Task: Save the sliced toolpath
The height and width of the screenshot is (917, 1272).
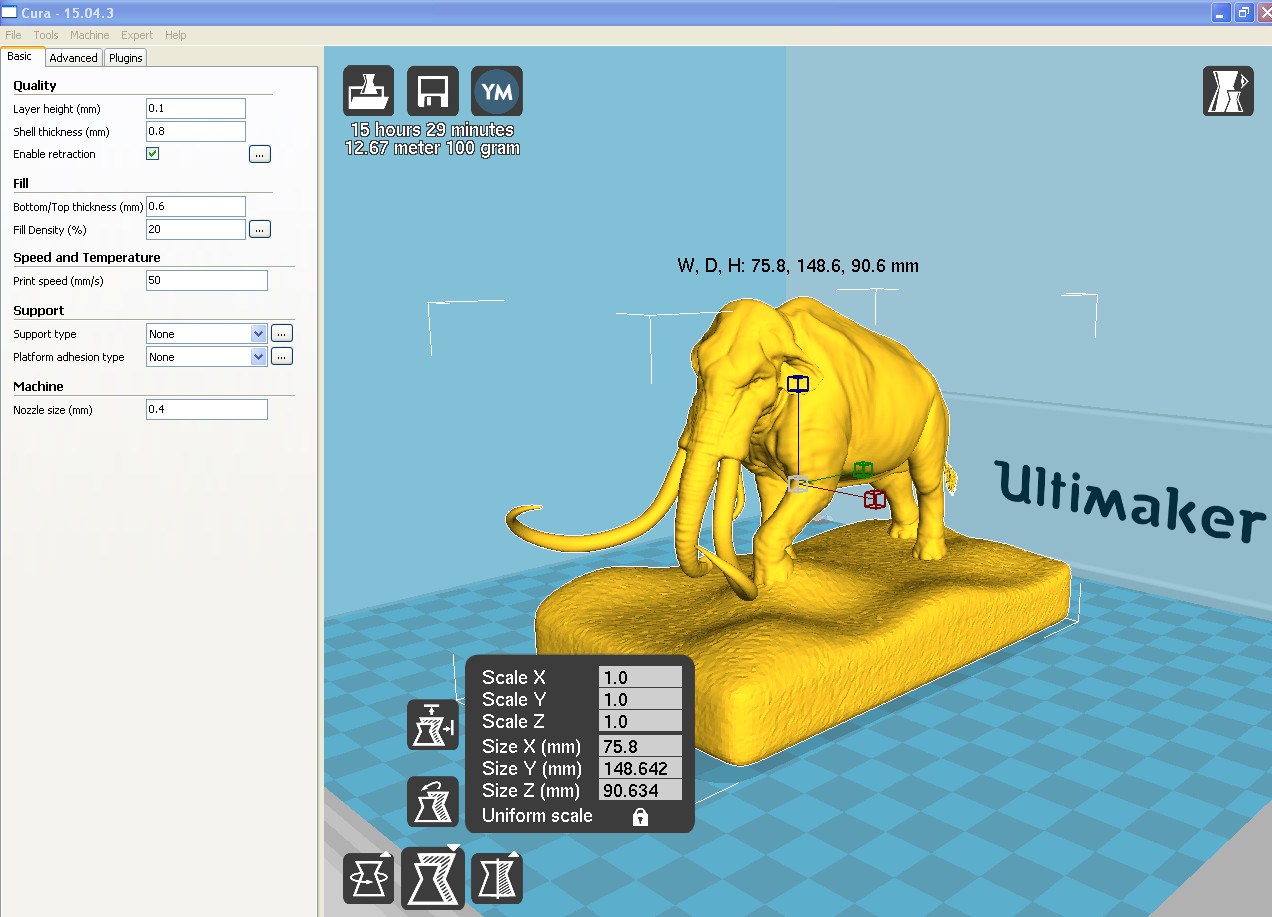Action: (x=432, y=90)
